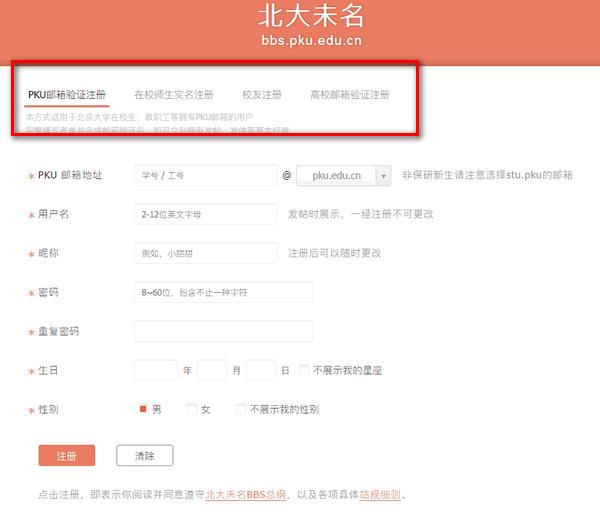The height and width of the screenshot is (528, 600).
Task: Click the 清除 button
Action: [144, 456]
